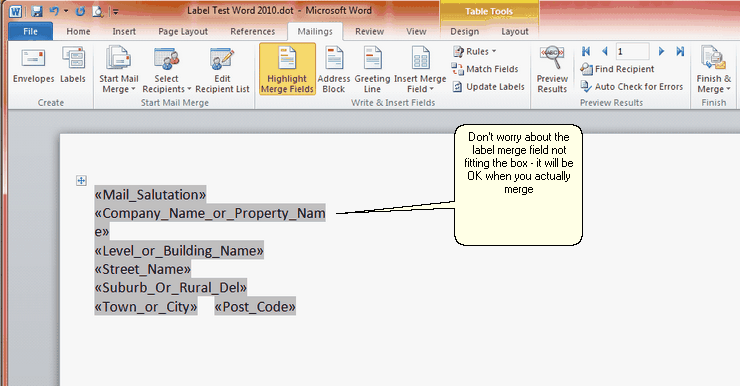Image resolution: width=740 pixels, height=386 pixels.
Task: Go to previous record
Action: click(605, 51)
